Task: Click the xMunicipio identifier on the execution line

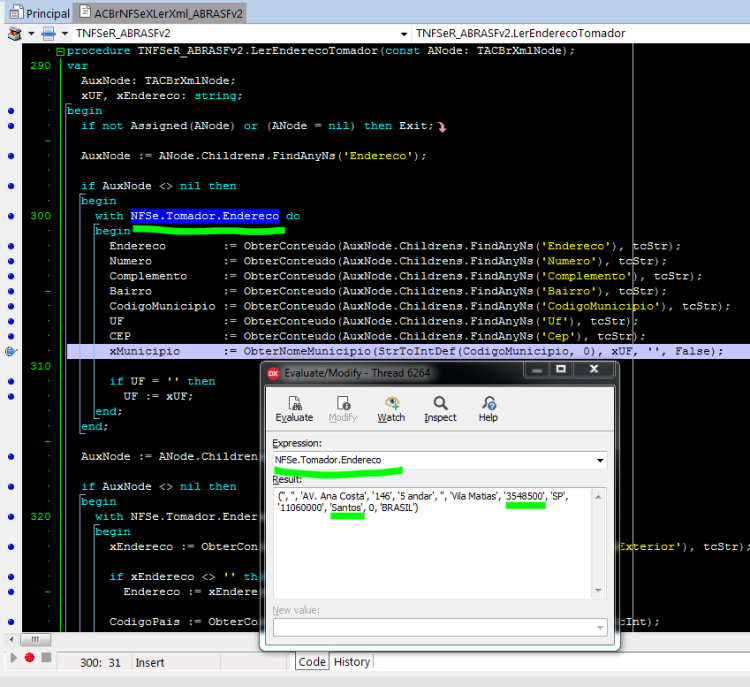Action: tap(144, 351)
